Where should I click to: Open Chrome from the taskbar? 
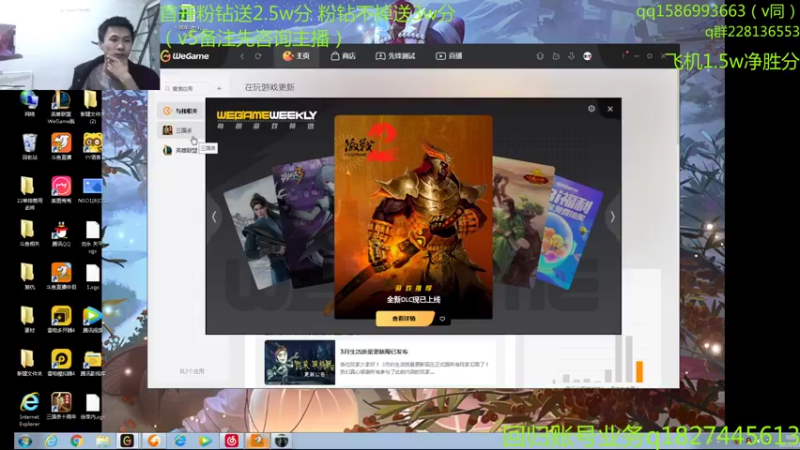(77, 441)
